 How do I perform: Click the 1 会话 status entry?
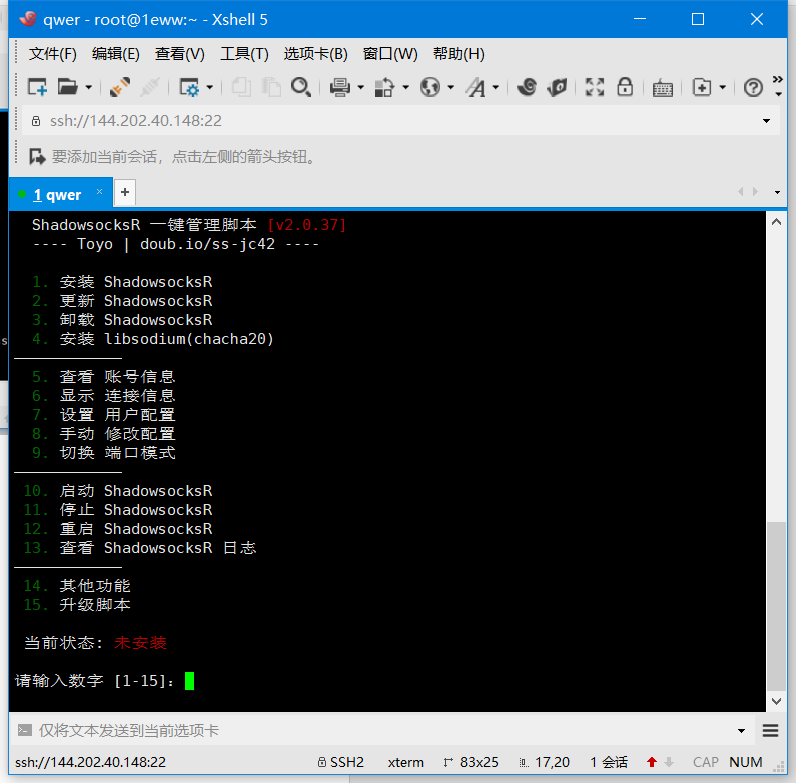coord(609,762)
